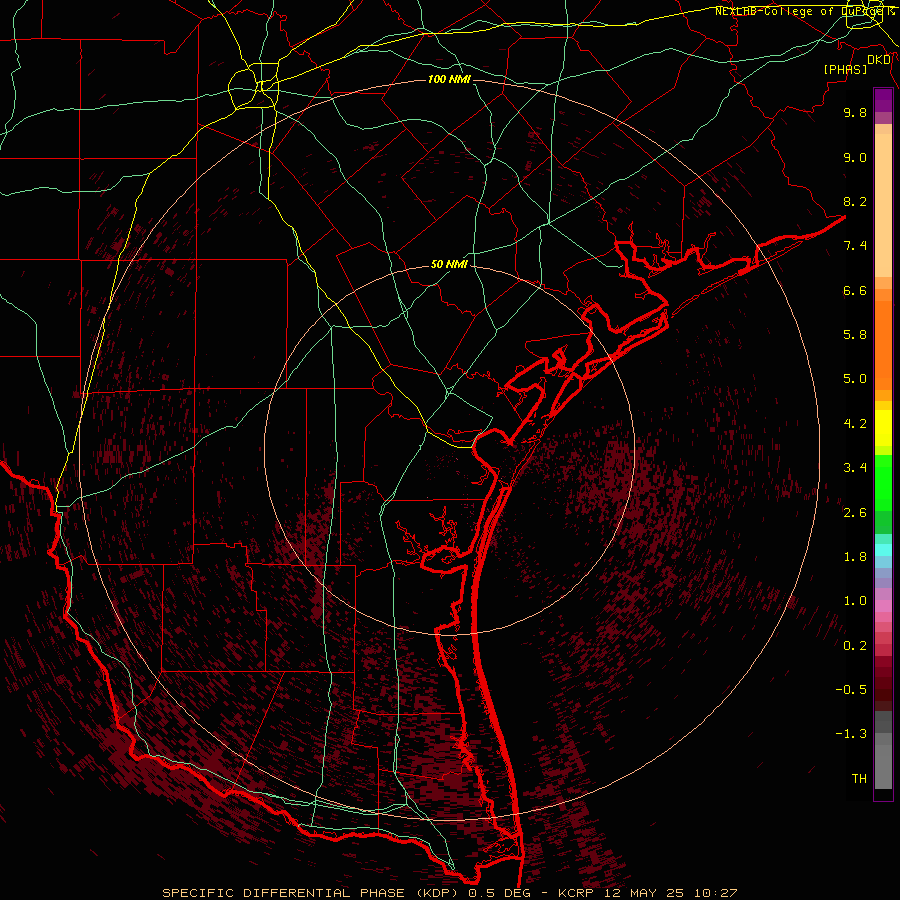Click the TH threshold label on the legend
The width and height of the screenshot is (900, 900).
859,779
